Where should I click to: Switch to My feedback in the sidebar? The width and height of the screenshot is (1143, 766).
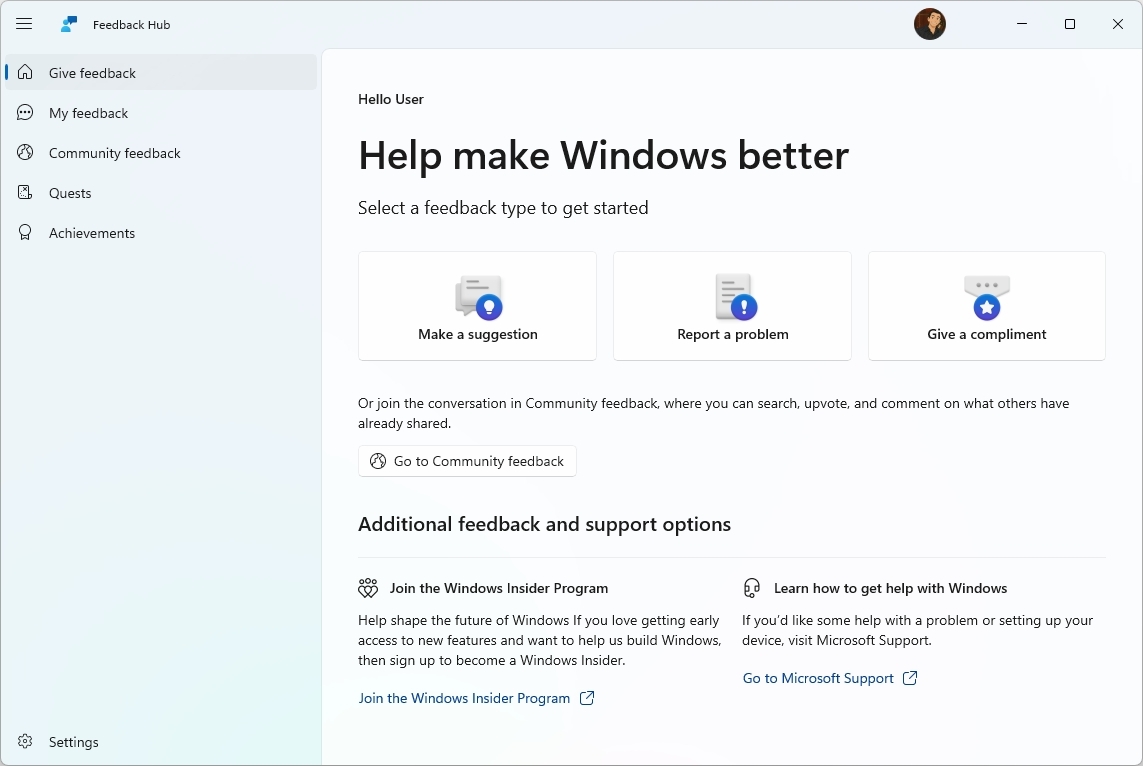pos(89,112)
